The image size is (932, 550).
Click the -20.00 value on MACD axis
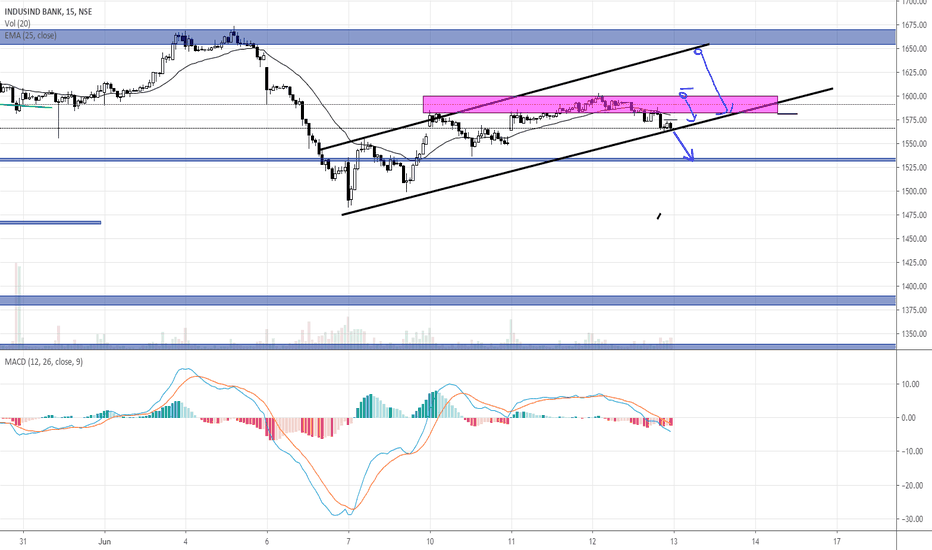pyautogui.click(x=910, y=486)
